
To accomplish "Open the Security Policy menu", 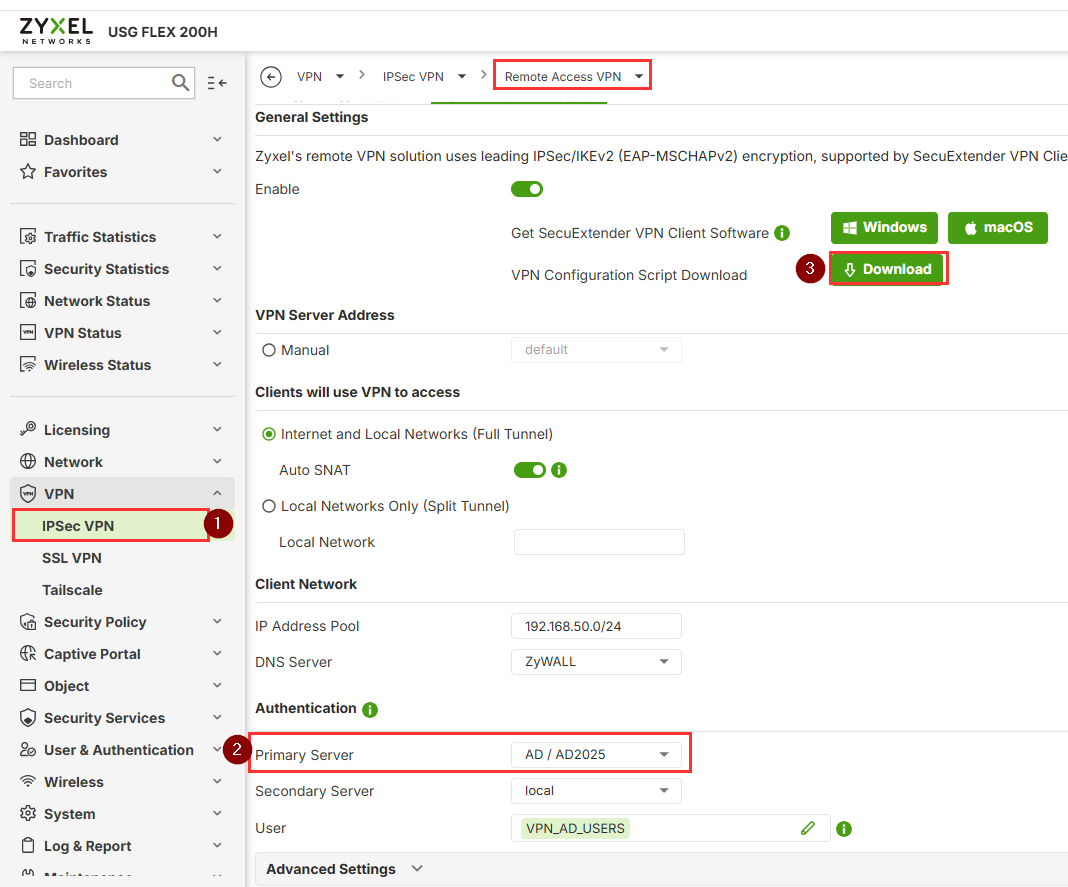I will tap(95, 621).
